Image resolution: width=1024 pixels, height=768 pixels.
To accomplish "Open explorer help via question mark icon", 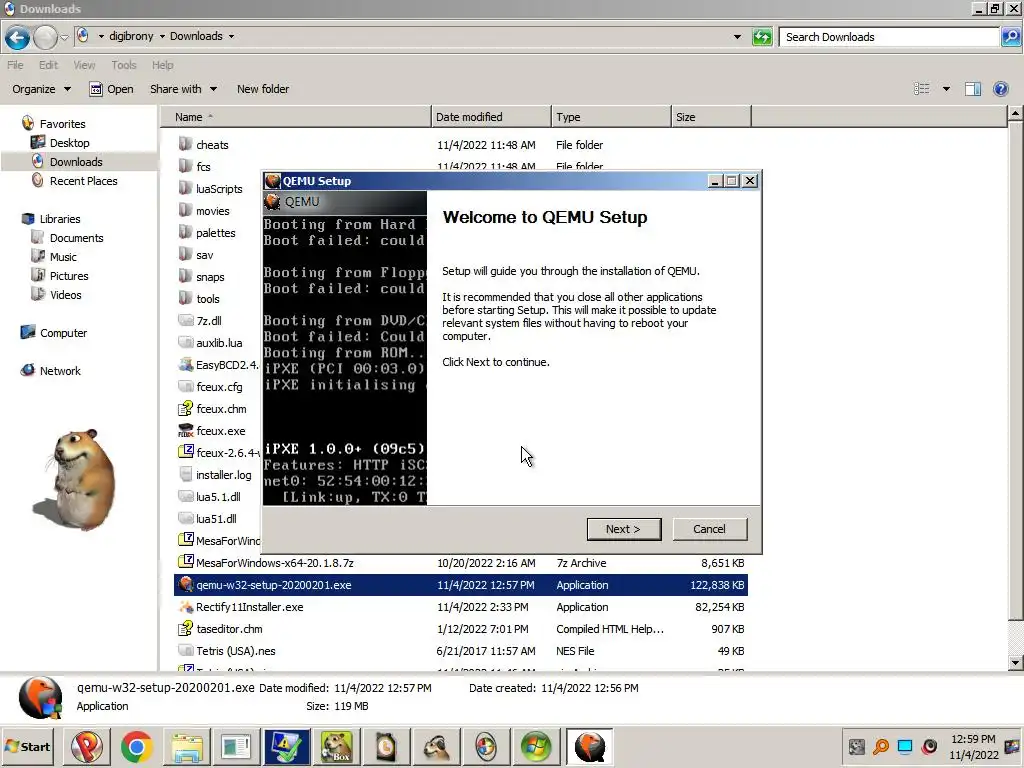I will tap(1000, 89).
